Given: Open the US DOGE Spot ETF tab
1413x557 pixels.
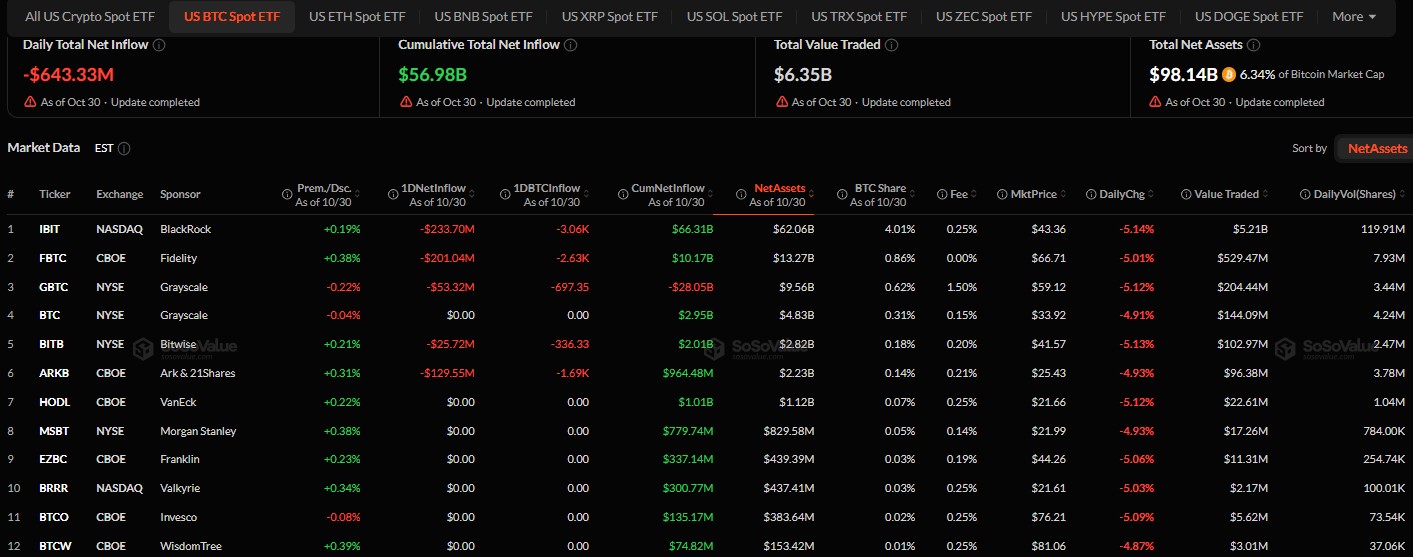Looking at the screenshot, I should coord(1249,17).
